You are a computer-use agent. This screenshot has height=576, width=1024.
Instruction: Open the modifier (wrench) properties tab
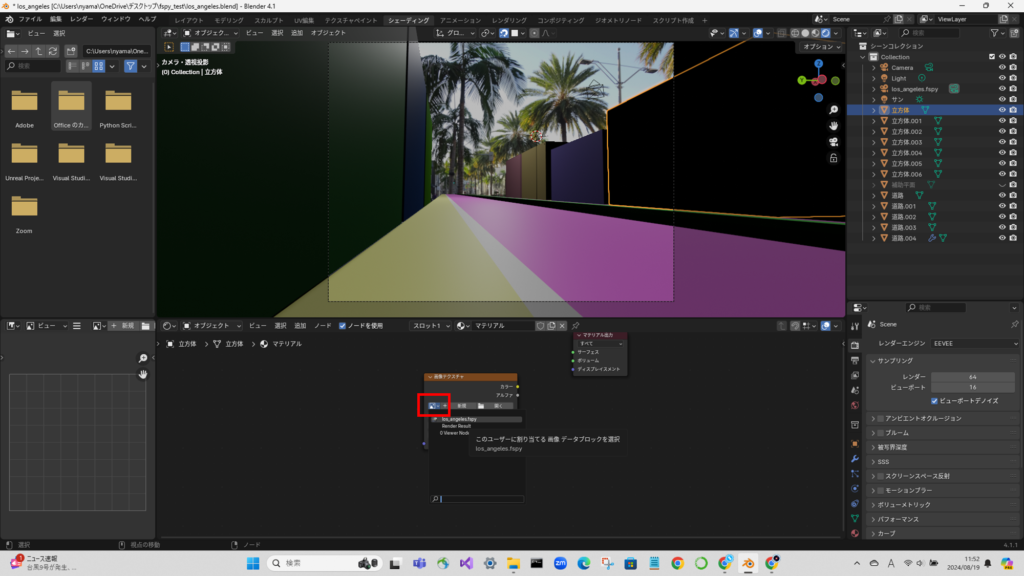[855, 458]
